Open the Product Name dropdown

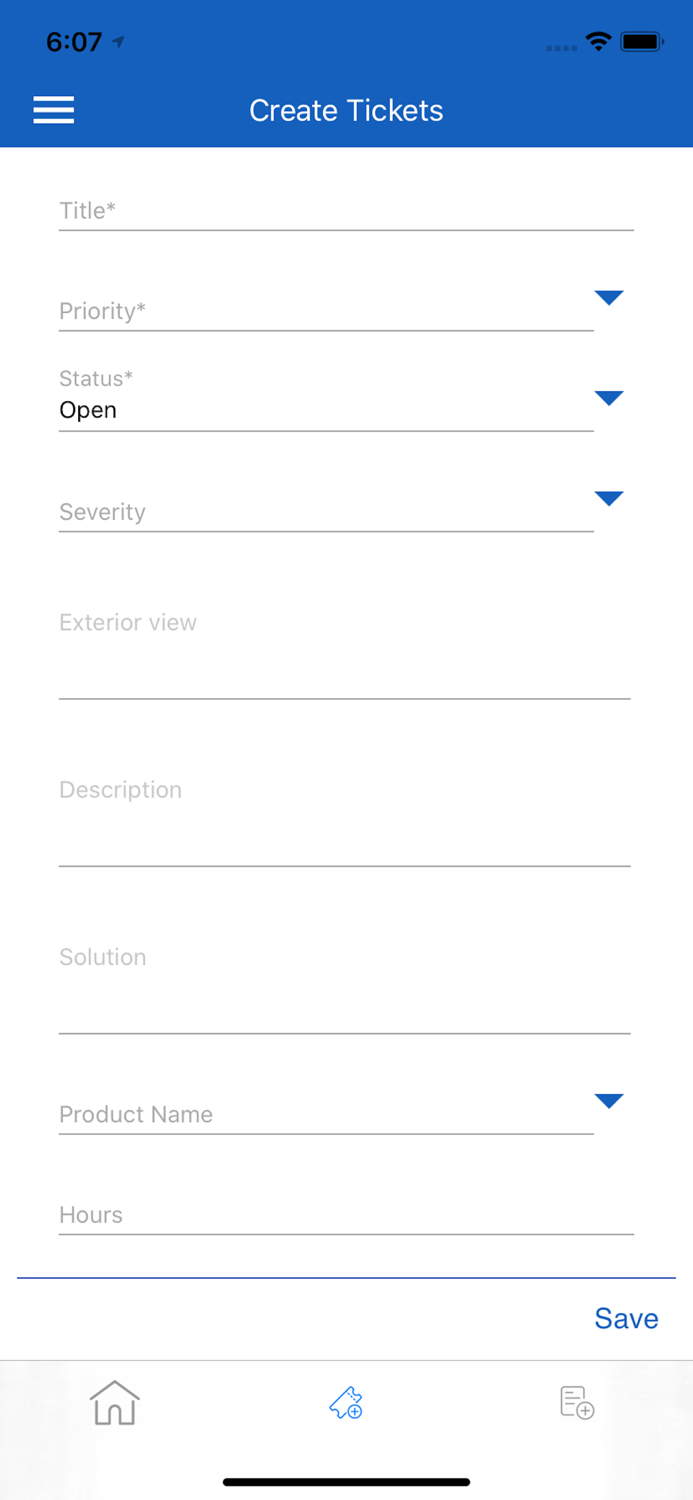609,1101
